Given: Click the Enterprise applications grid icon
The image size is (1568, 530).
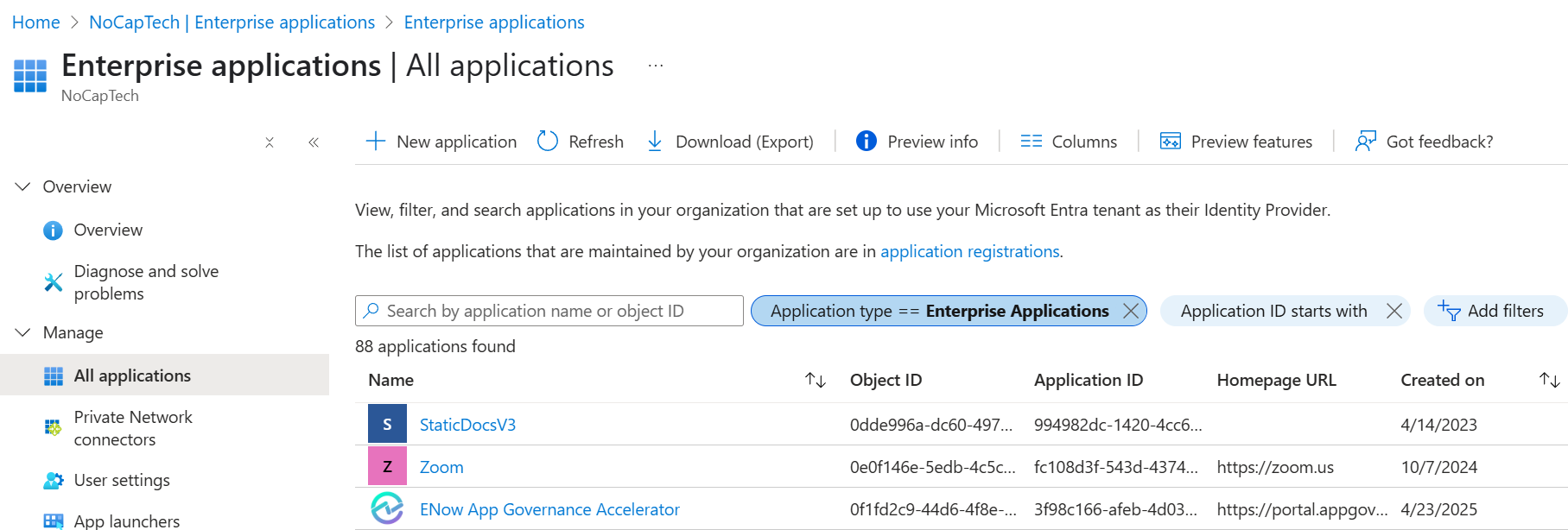Looking at the screenshot, I should click(x=30, y=76).
